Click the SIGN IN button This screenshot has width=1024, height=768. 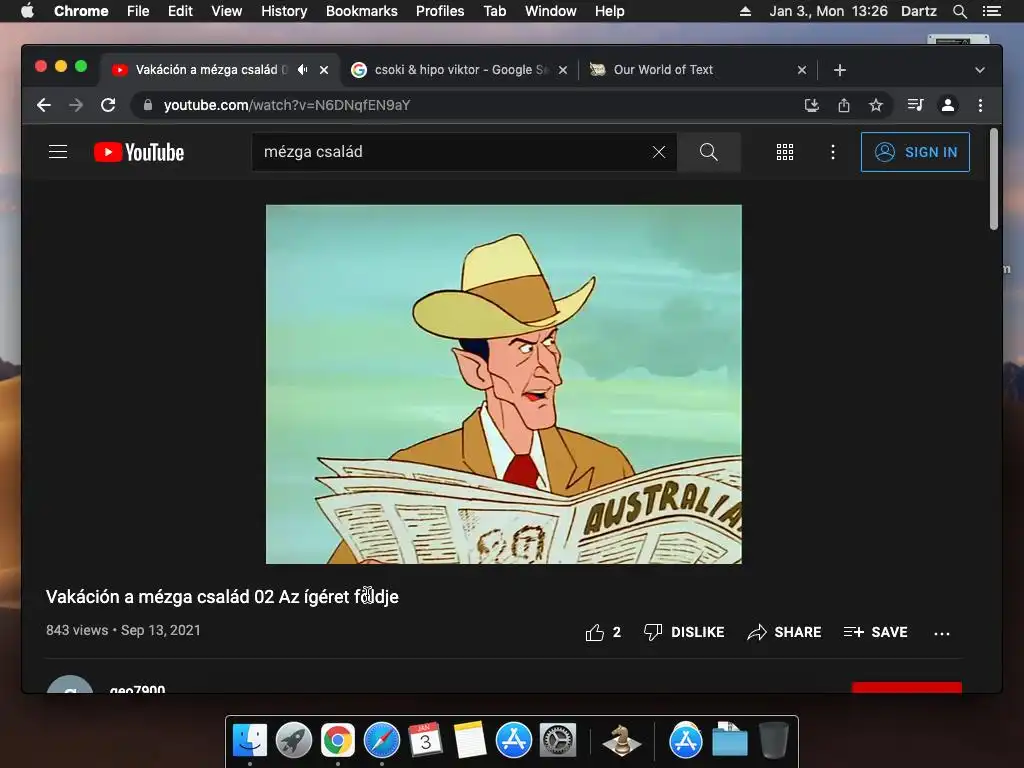(x=915, y=152)
